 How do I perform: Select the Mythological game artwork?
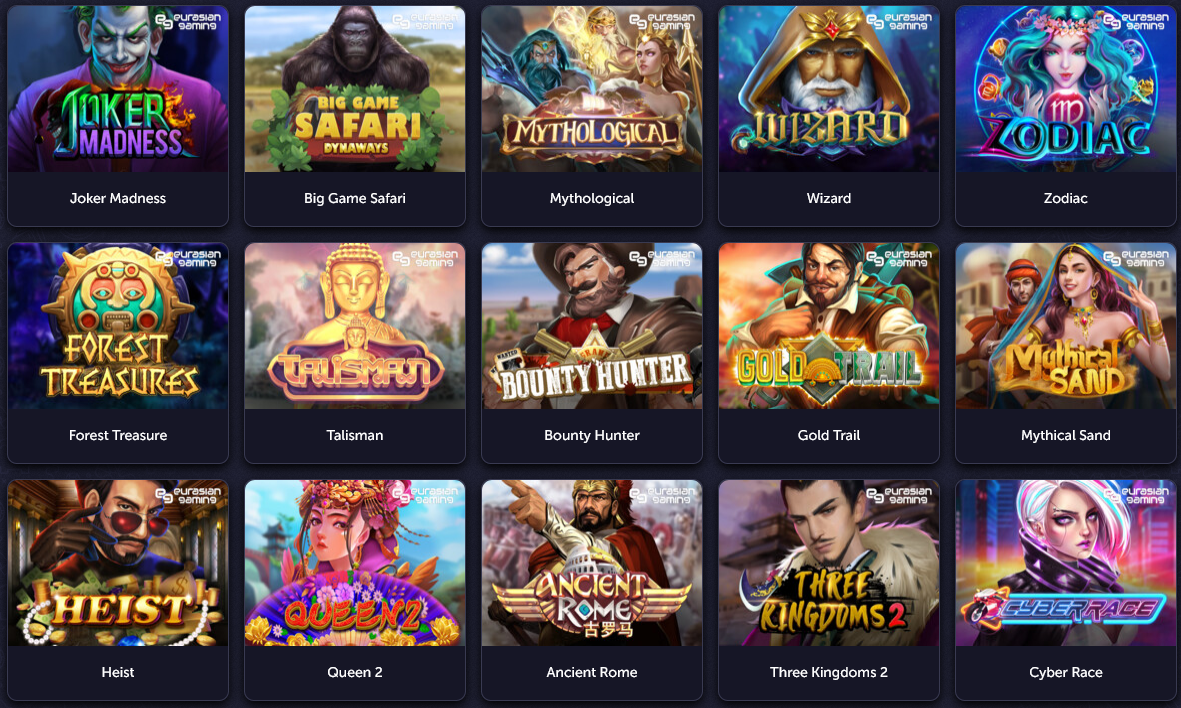(592, 89)
